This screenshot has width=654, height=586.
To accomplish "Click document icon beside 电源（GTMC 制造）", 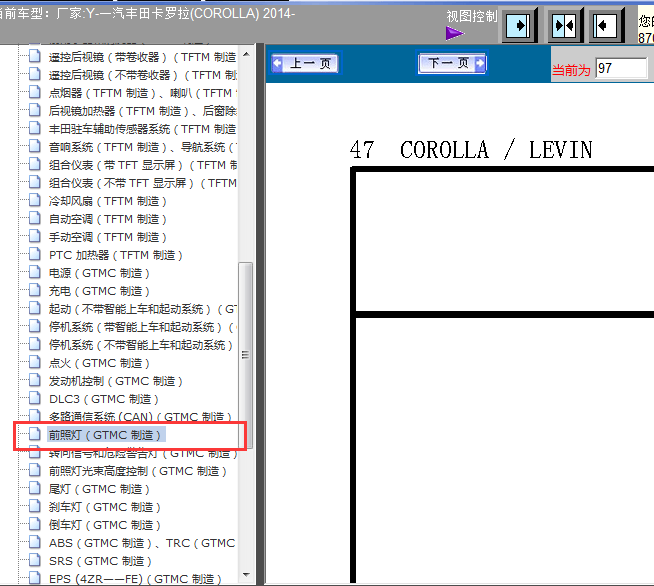I will point(35,272).
